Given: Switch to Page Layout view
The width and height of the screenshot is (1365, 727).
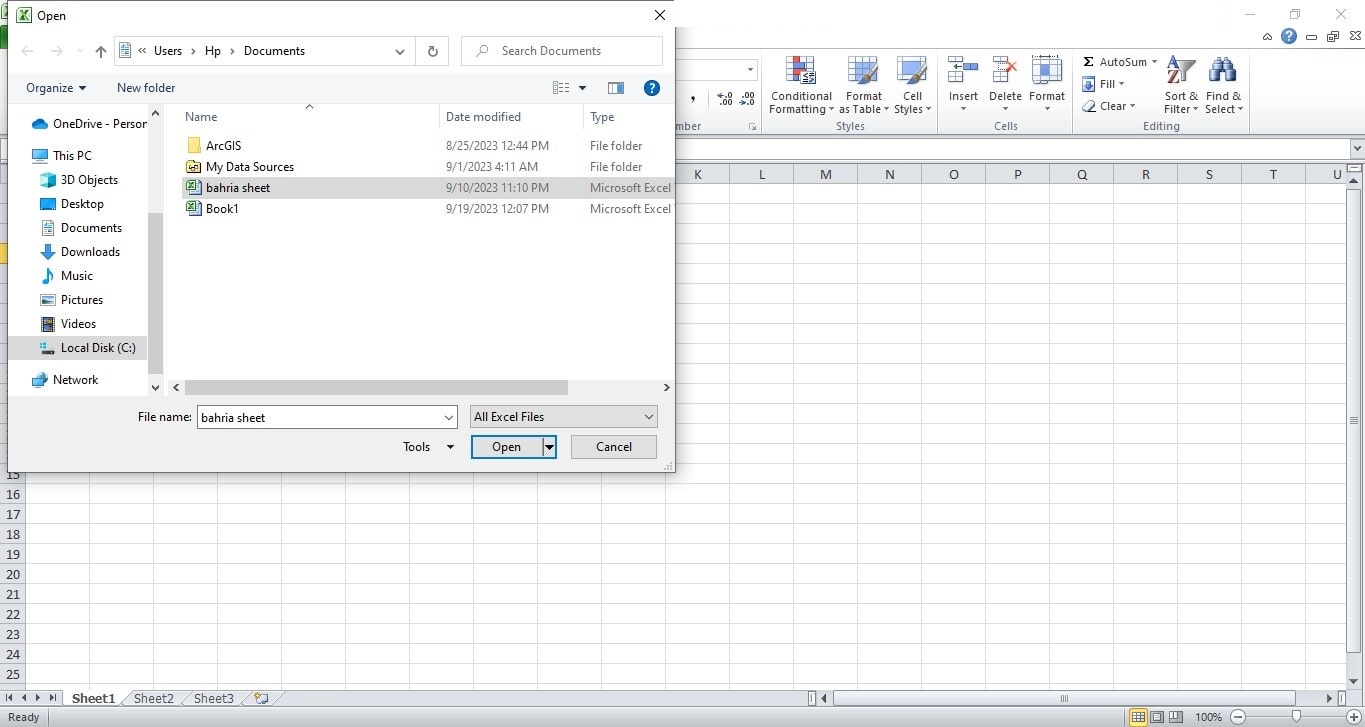Looking at the screenshot, I should coord(1156,717).
